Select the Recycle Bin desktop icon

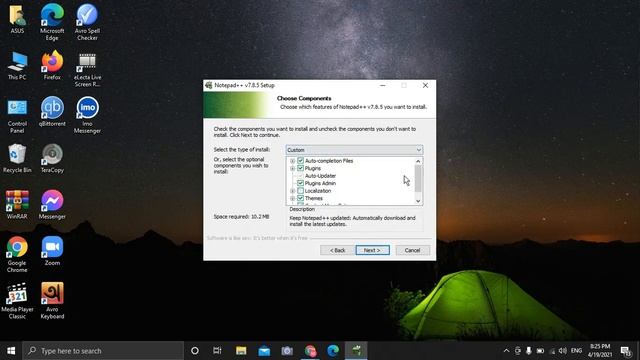(x=17, y=158)
